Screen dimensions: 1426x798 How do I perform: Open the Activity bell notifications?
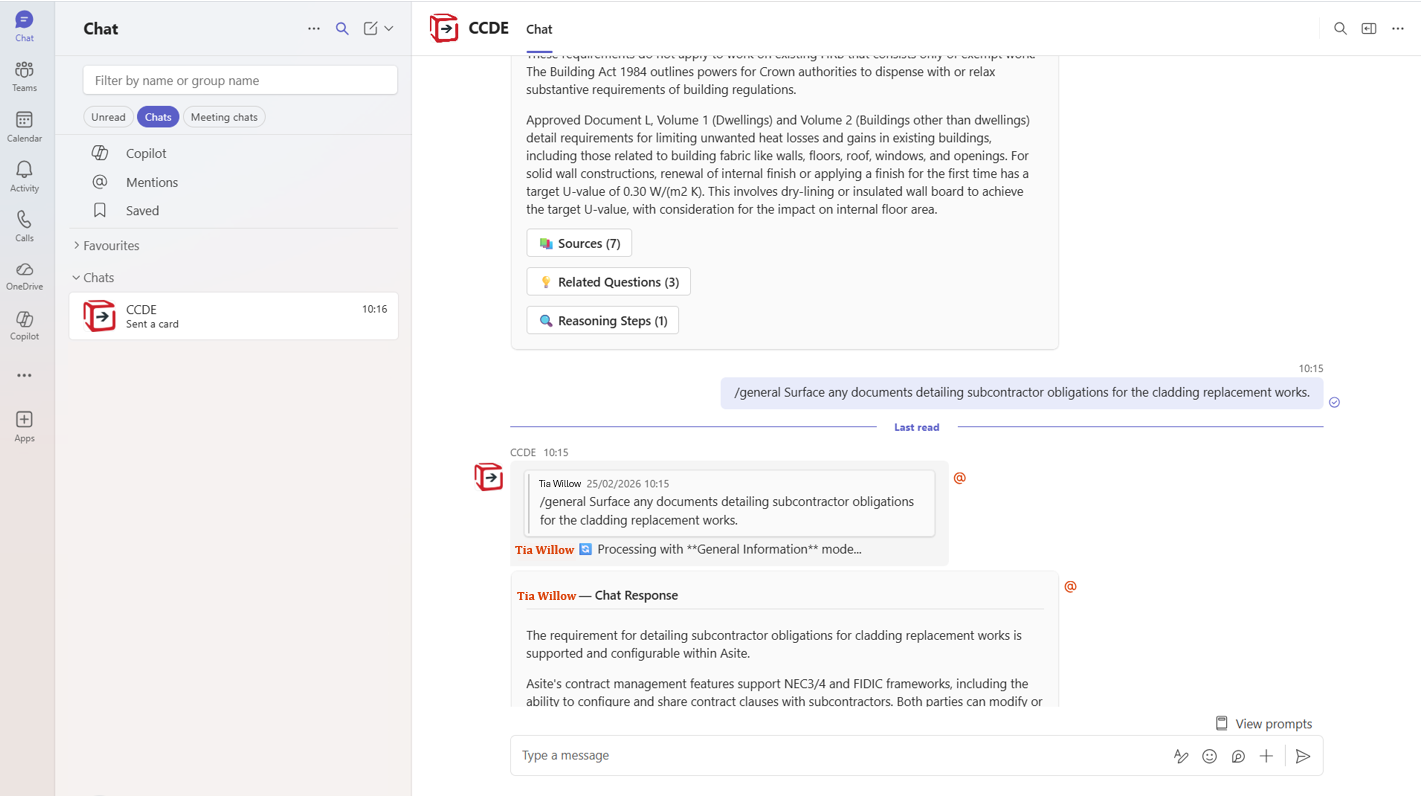(x=24, y=176)
